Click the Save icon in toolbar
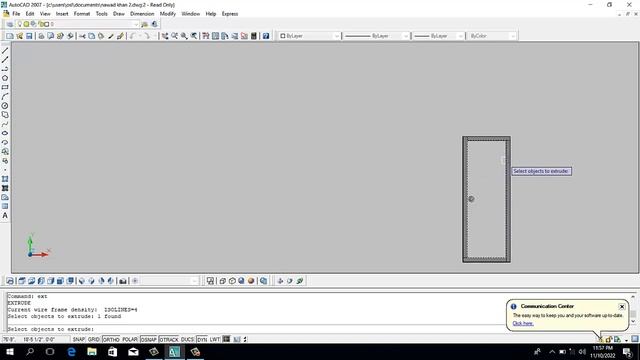 29,36
